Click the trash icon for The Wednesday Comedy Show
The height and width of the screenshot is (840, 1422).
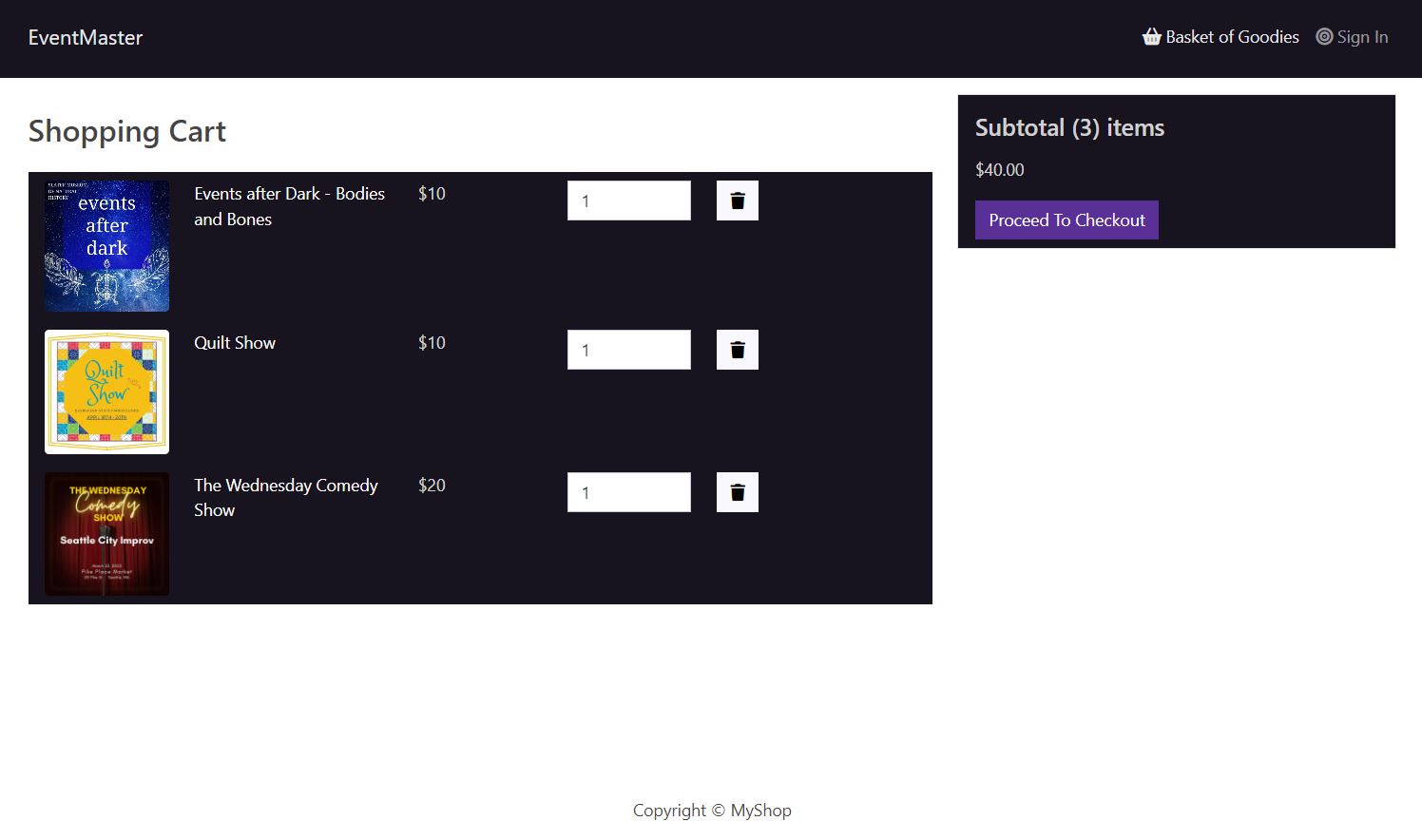tap(737, 491)
